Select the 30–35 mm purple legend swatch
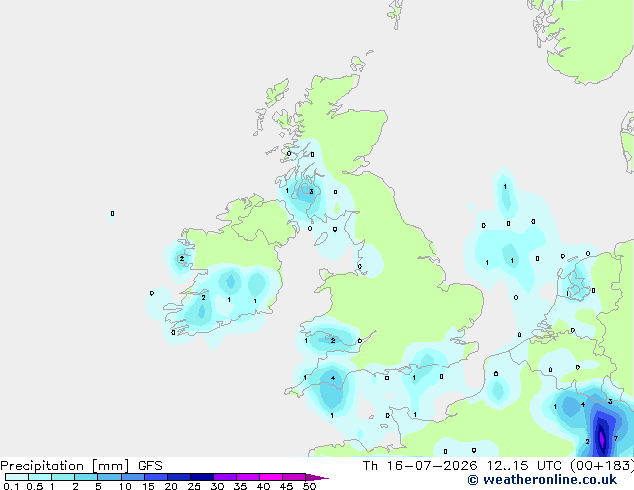634x490 pixels. [x=225, y=477]
